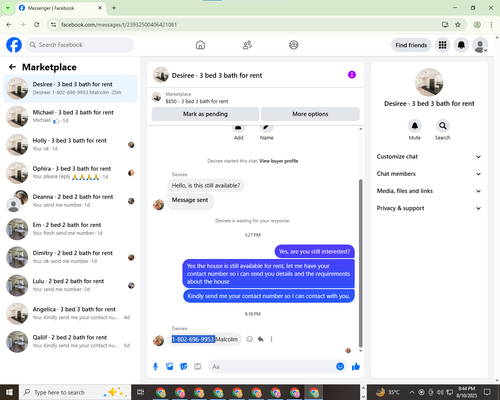Screen dimensions: 500x400
Task: Send a thumbs-up like
Action: (356, 367)
